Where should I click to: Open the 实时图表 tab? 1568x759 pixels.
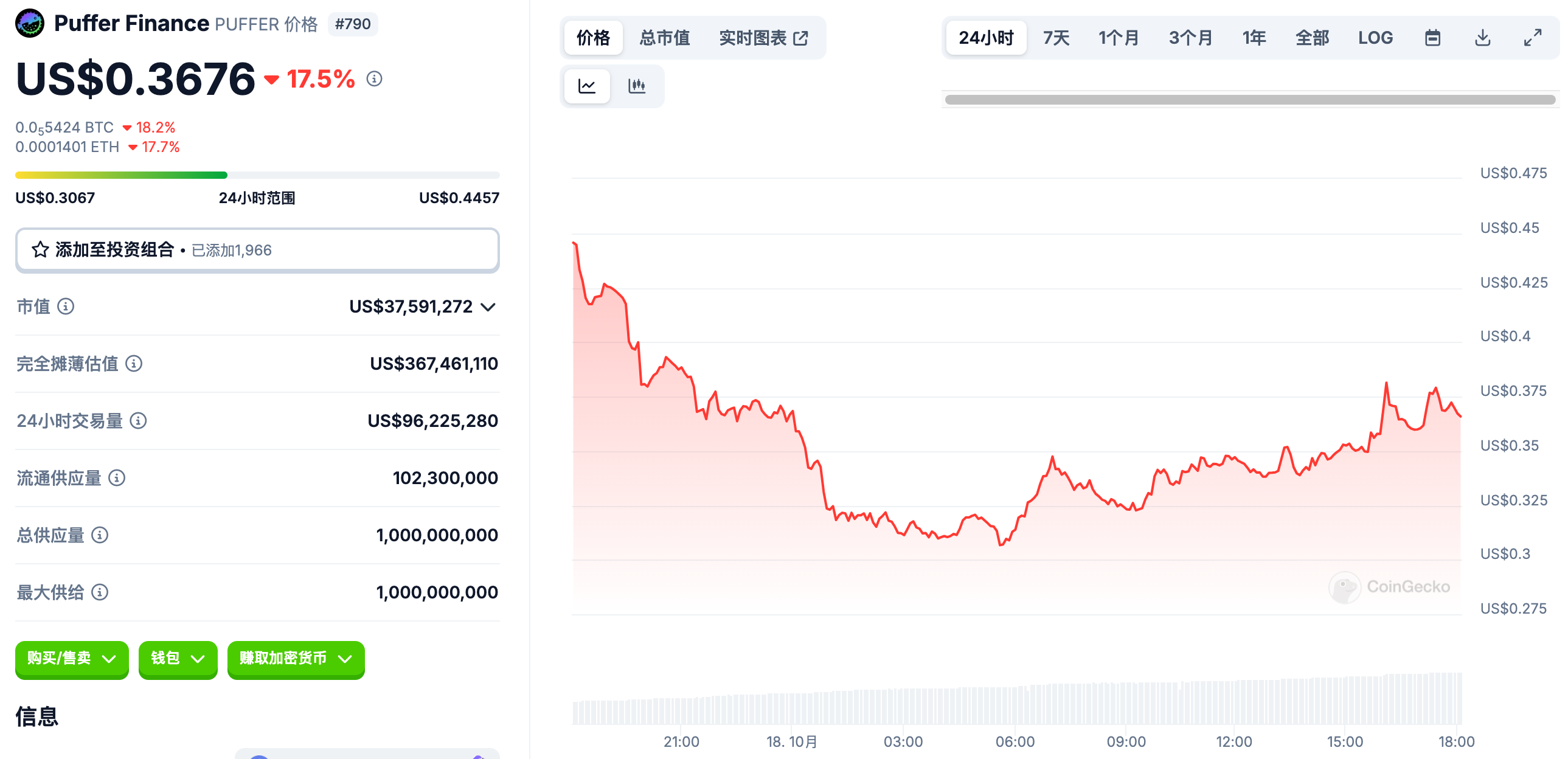click(763, 38)
